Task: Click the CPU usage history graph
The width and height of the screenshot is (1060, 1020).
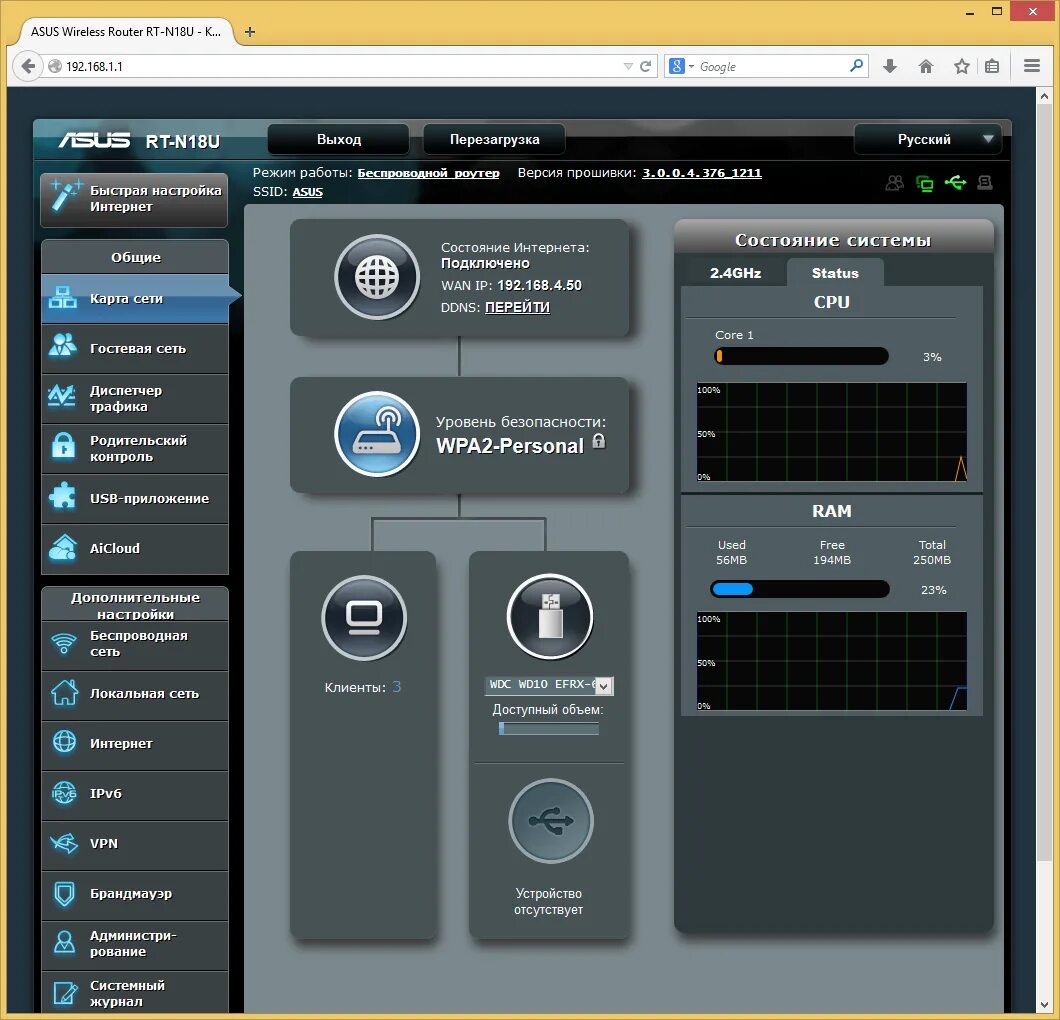Action: [x=832, y=432]
